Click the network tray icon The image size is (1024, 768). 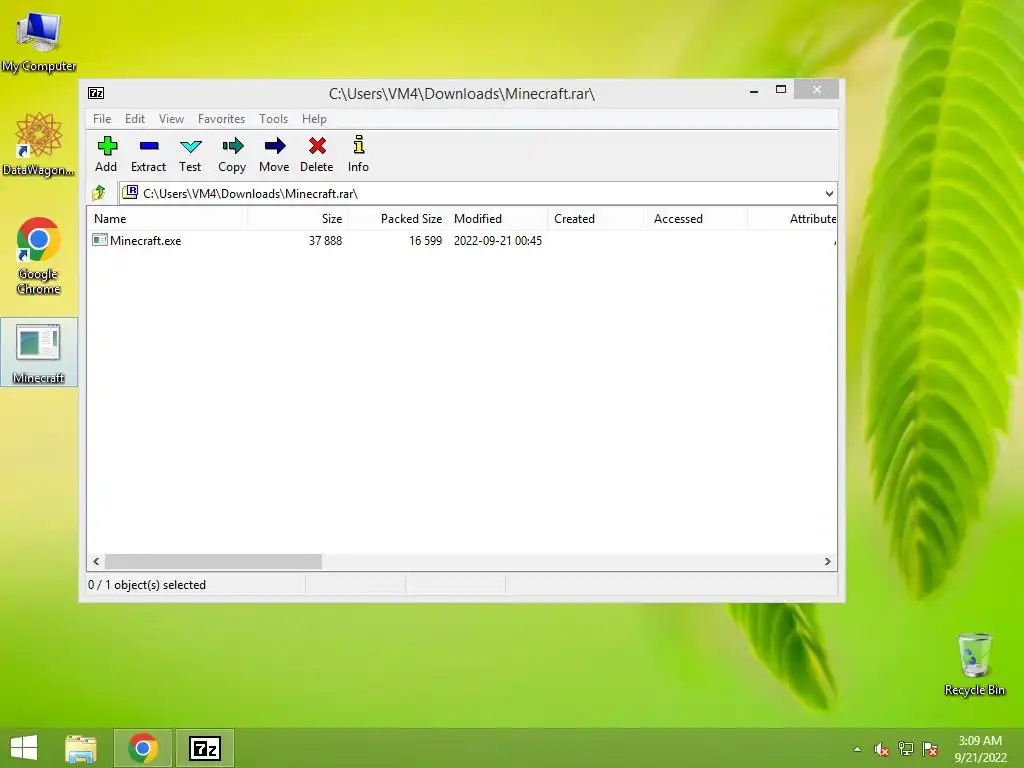(906, 749)
